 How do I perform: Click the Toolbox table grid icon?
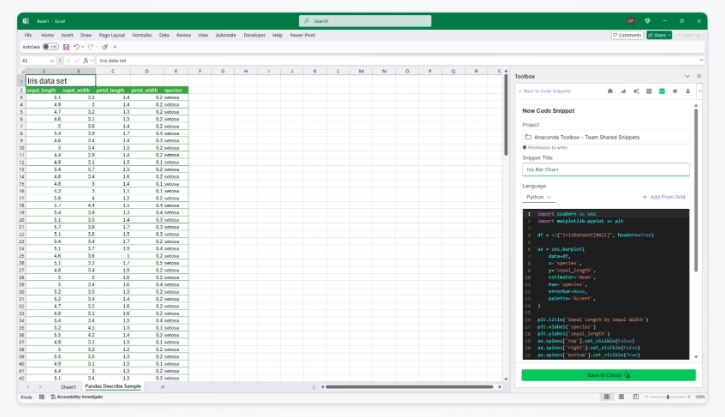click(x=649, y=91)
